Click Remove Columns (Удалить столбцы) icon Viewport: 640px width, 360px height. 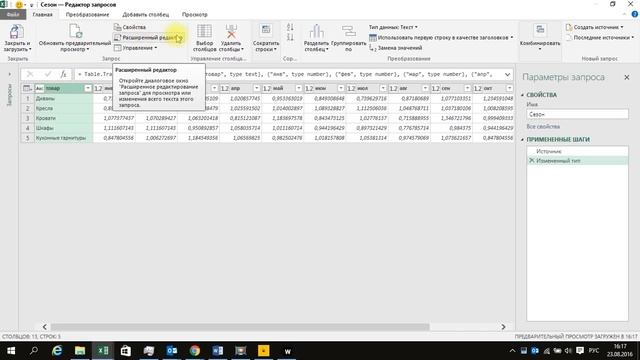(x=231, y=32)
